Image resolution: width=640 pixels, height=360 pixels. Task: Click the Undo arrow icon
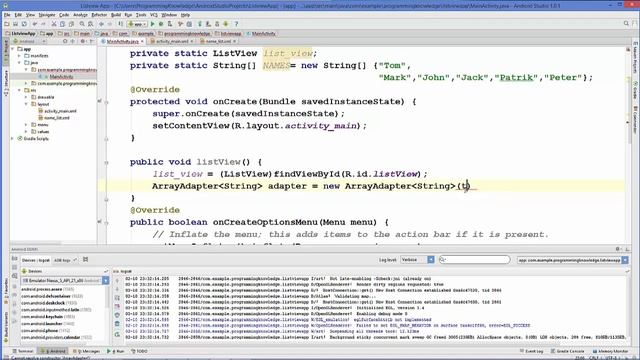35,24
